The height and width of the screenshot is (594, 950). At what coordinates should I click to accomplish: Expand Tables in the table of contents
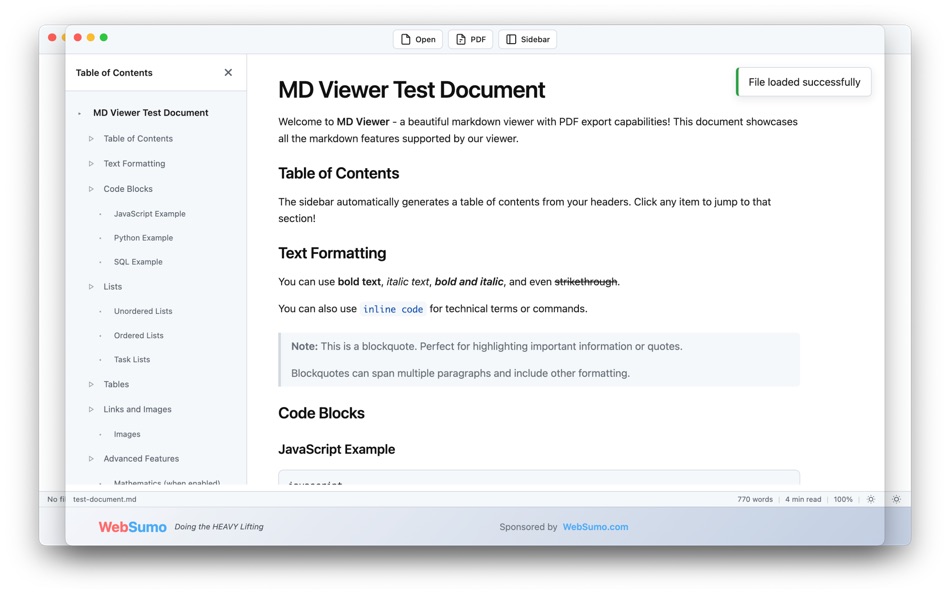point(90,384)
